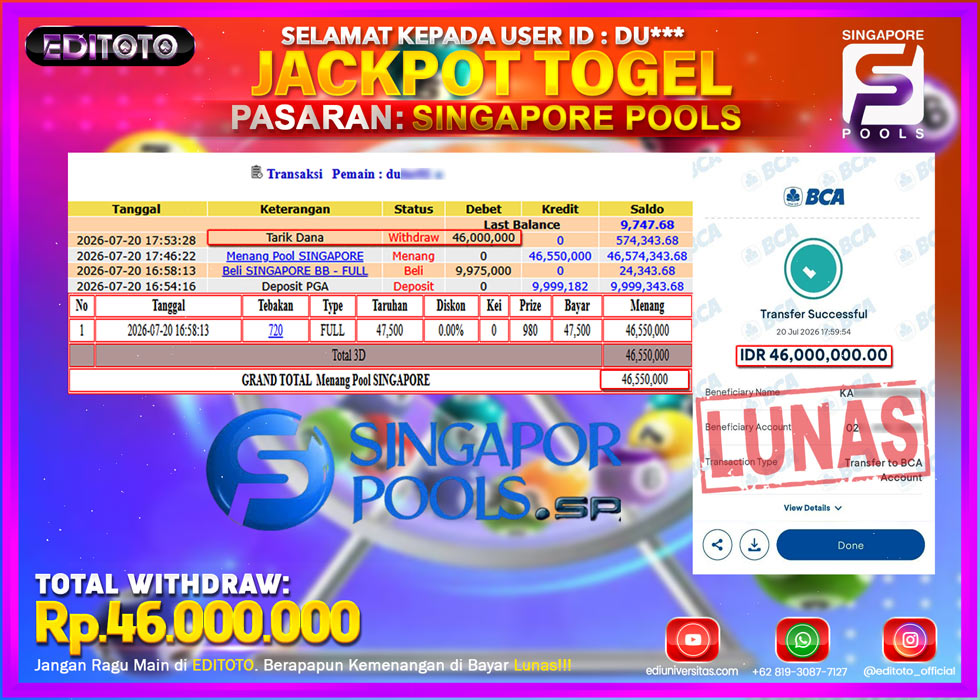Click the @editoto_official handle
The image size is (980, 700).
[909, 672]
